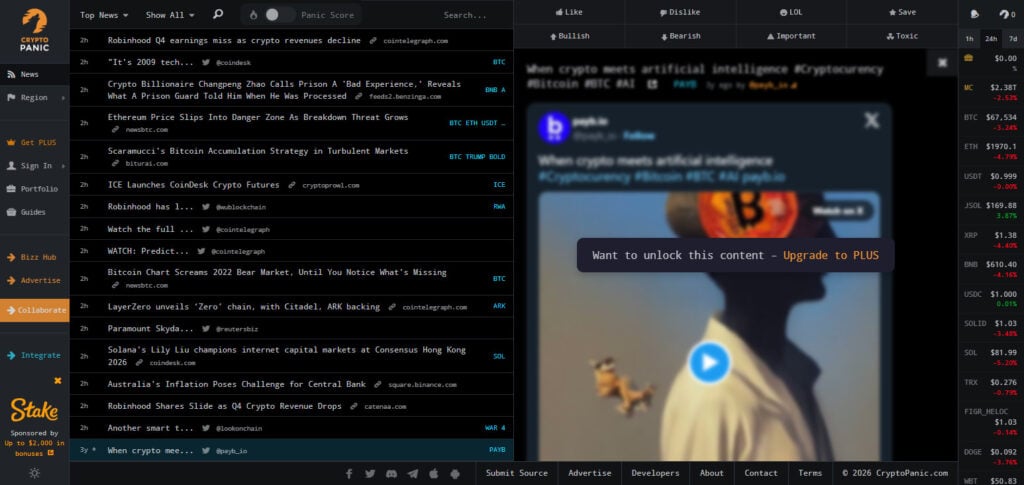
Task: Save the current post
Action: [902, 12]
